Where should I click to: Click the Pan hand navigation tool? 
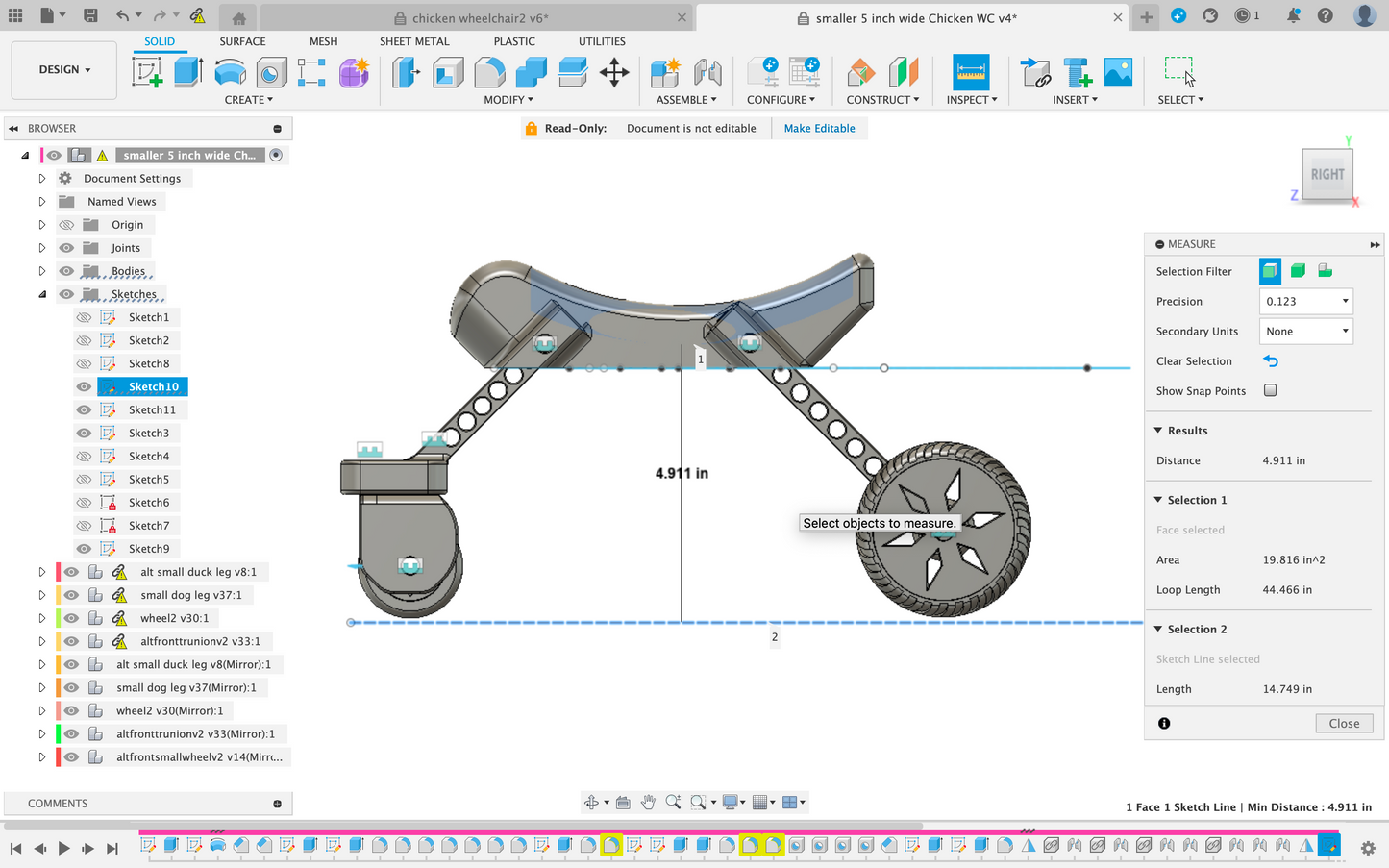[x=648, y=802]
